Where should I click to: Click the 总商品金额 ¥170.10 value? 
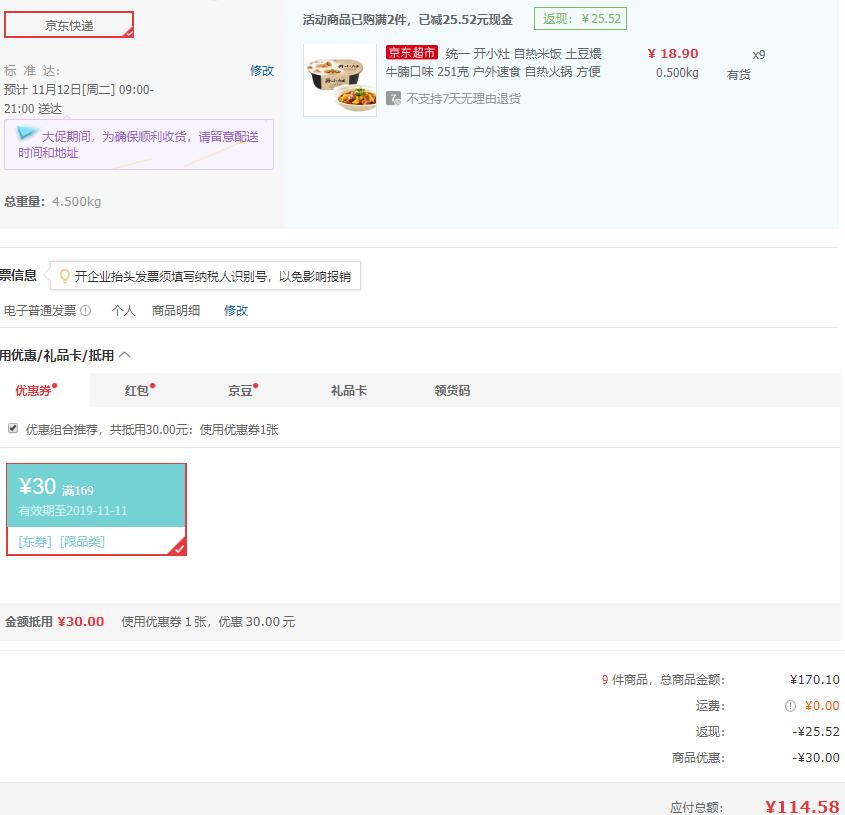[815, 680]
